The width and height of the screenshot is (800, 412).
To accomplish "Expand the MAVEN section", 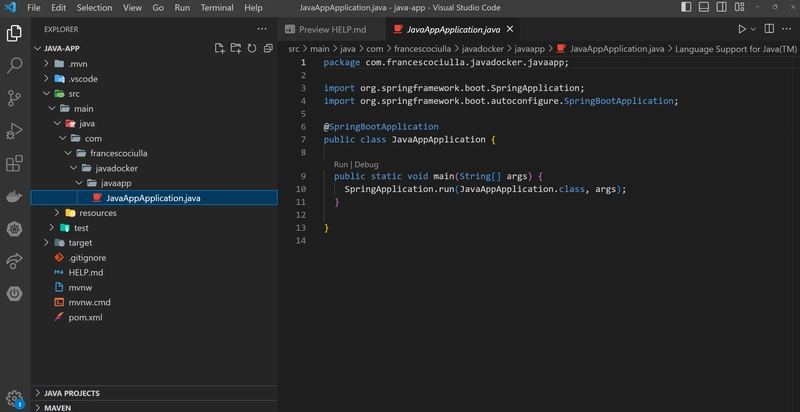I will click(154, 407).
